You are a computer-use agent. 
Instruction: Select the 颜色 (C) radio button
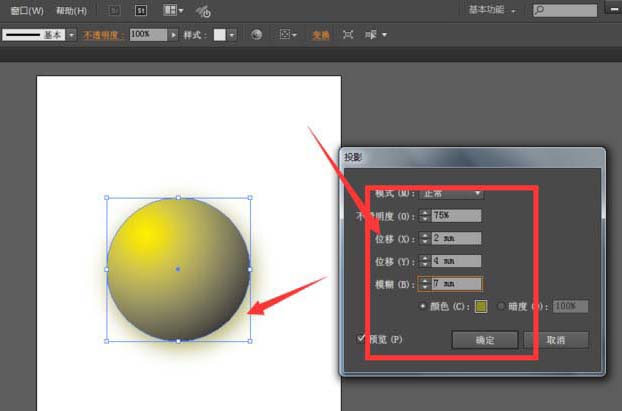click(423, 306)
